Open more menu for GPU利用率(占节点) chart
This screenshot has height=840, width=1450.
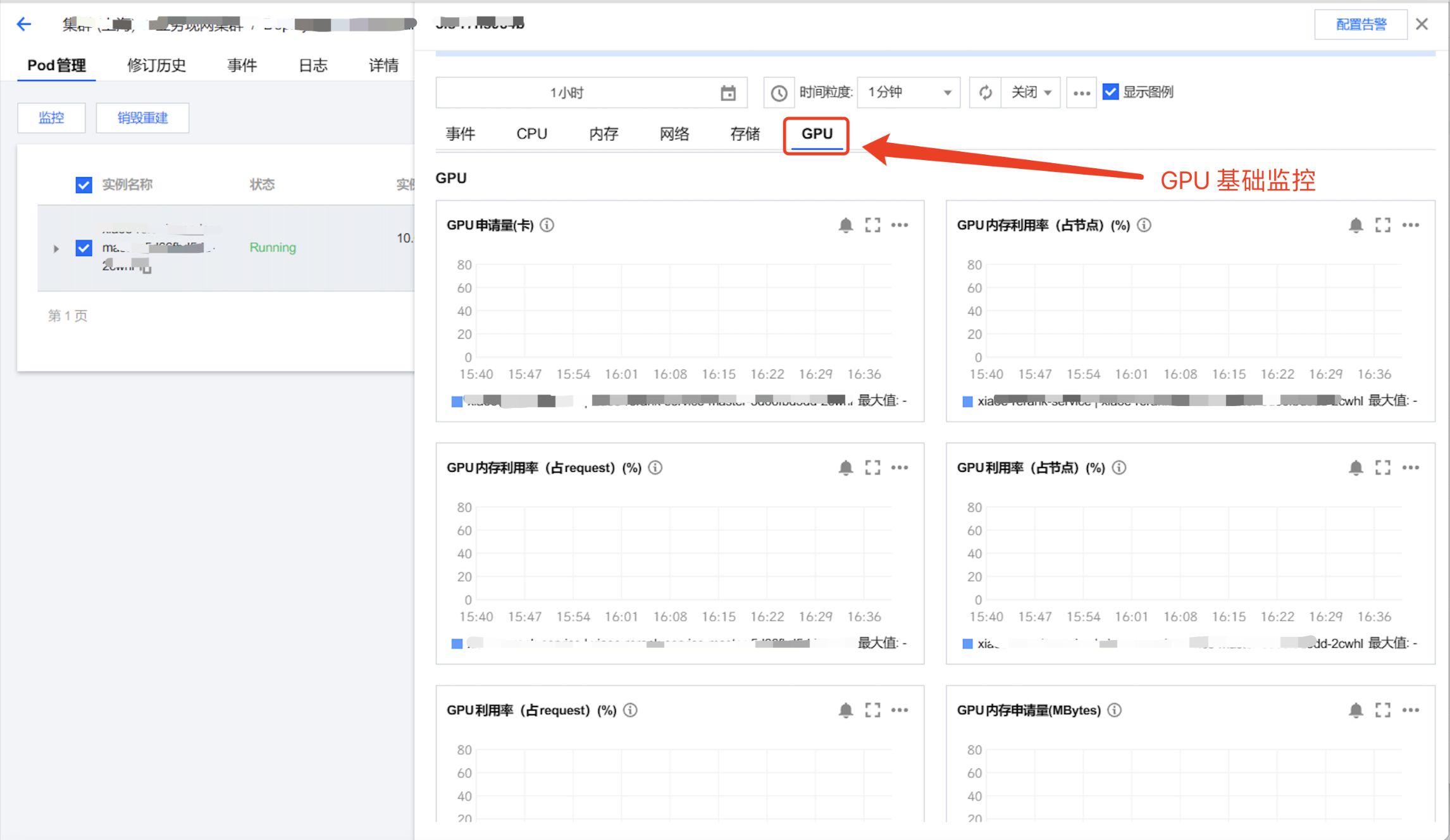[1411, 467]
